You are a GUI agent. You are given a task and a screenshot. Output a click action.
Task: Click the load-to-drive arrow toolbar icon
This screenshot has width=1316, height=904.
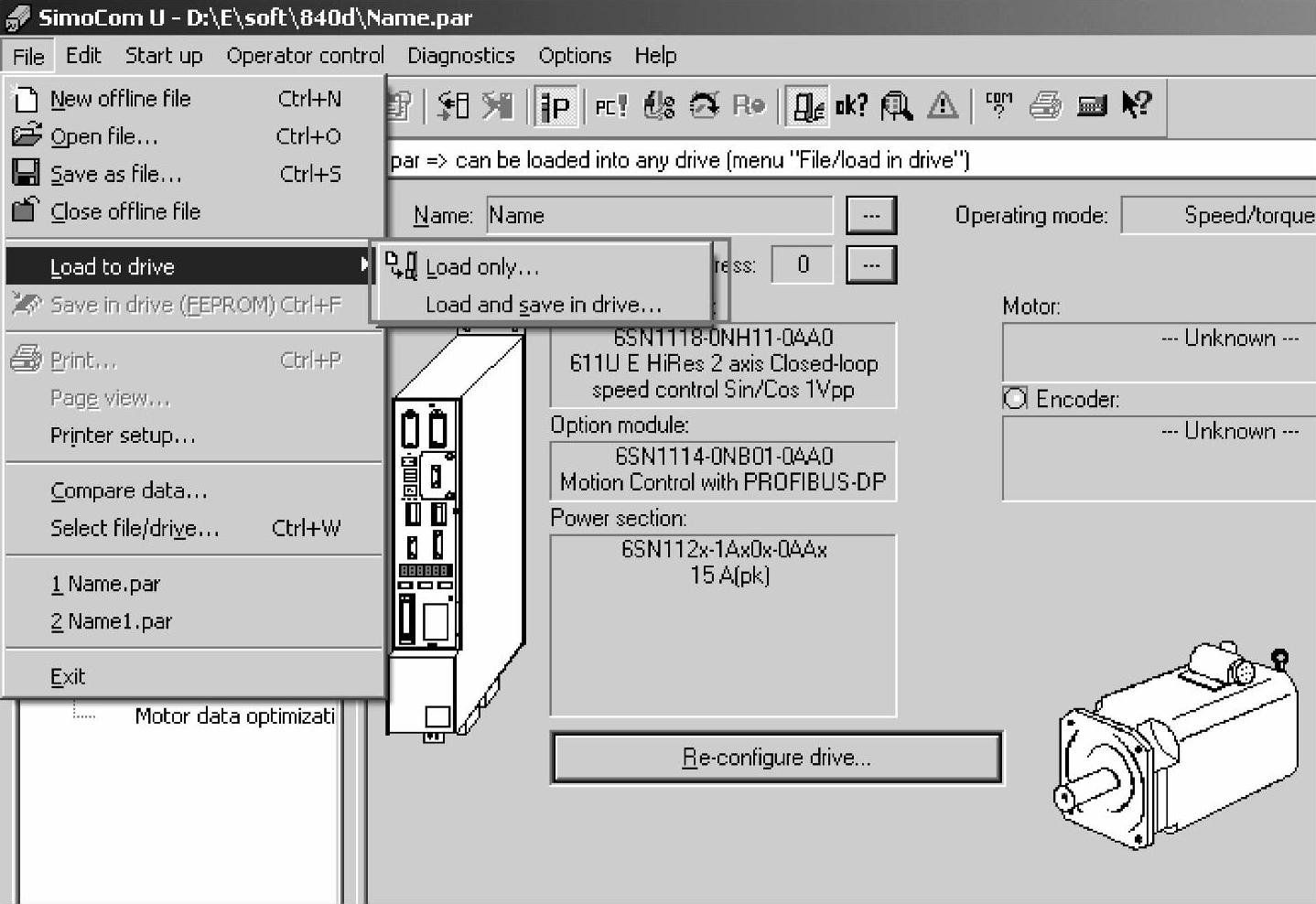coord(453,106)
